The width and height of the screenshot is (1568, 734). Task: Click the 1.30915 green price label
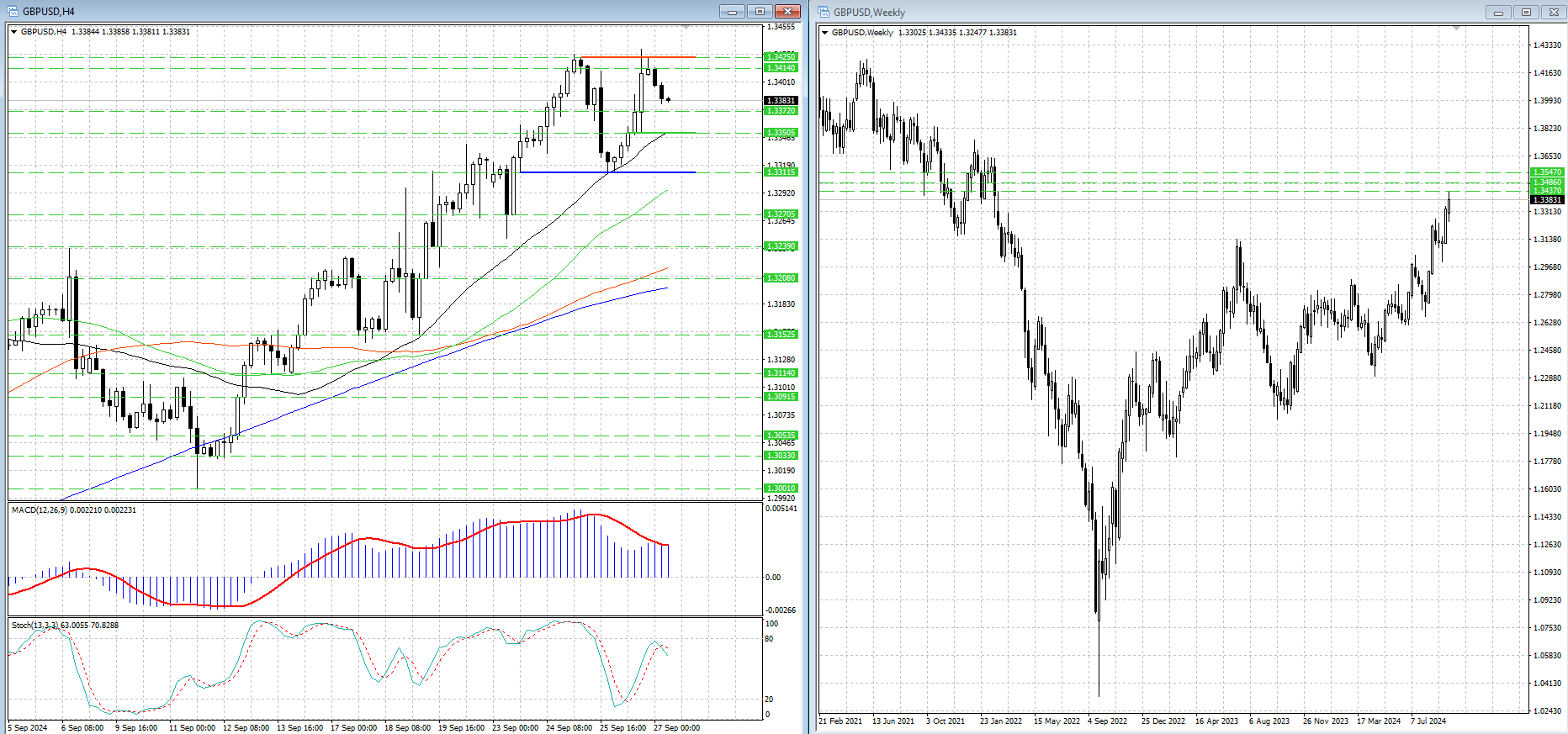781,397
